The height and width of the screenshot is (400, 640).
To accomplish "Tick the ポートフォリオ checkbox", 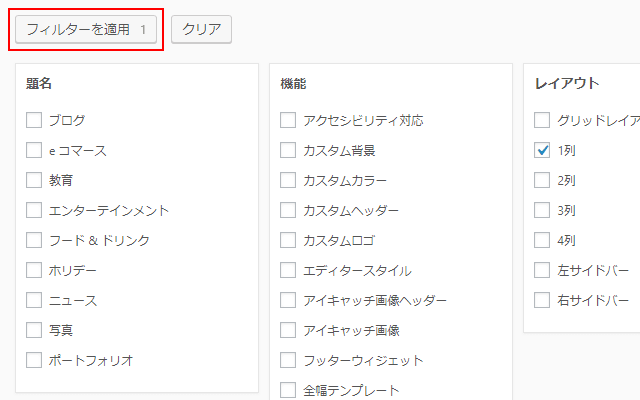I will pos(34,360).
